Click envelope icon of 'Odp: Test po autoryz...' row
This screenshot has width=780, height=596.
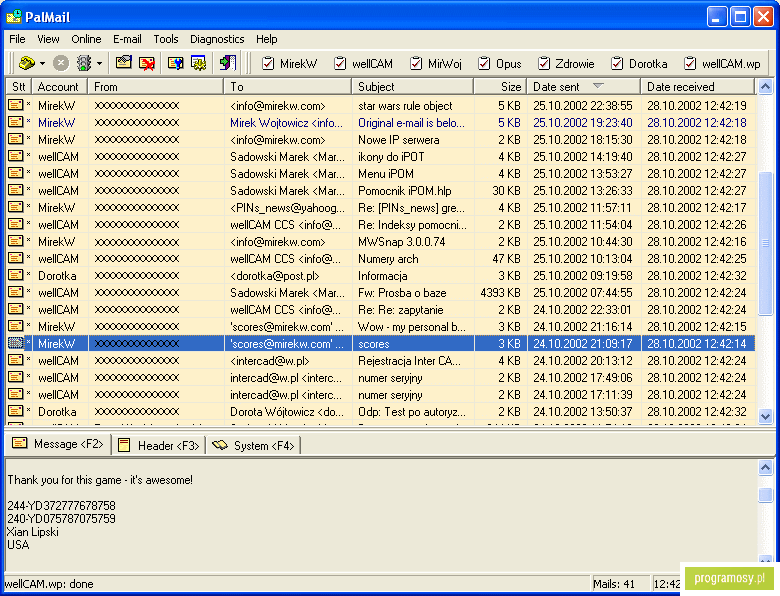click(15, 411)
